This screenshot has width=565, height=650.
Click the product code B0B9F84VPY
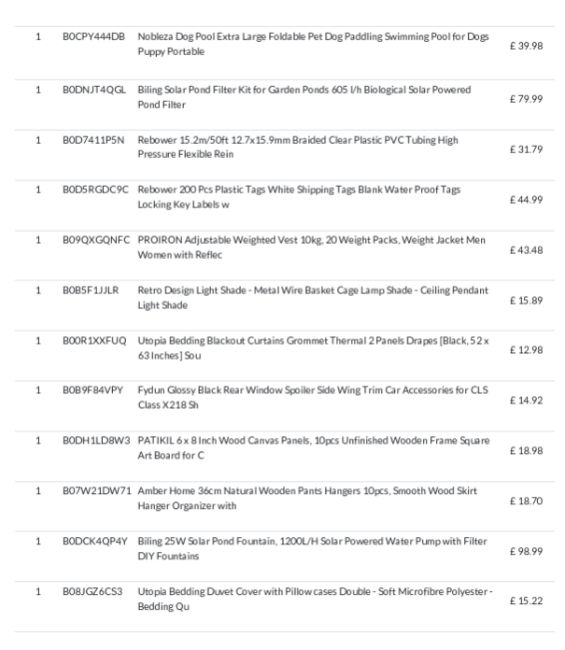point(93,390)
